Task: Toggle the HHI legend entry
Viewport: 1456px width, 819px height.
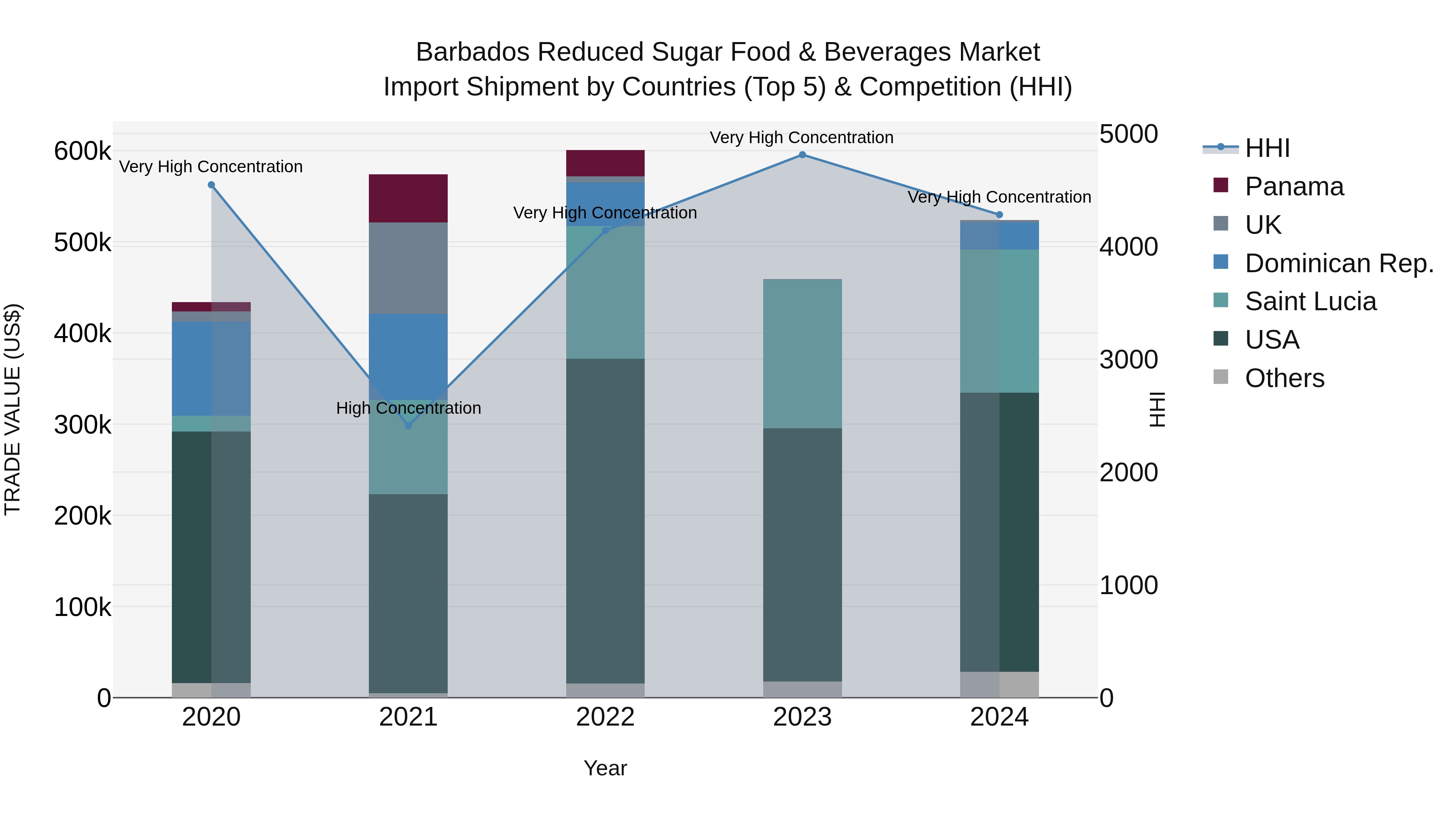Action: point(1246,148)
